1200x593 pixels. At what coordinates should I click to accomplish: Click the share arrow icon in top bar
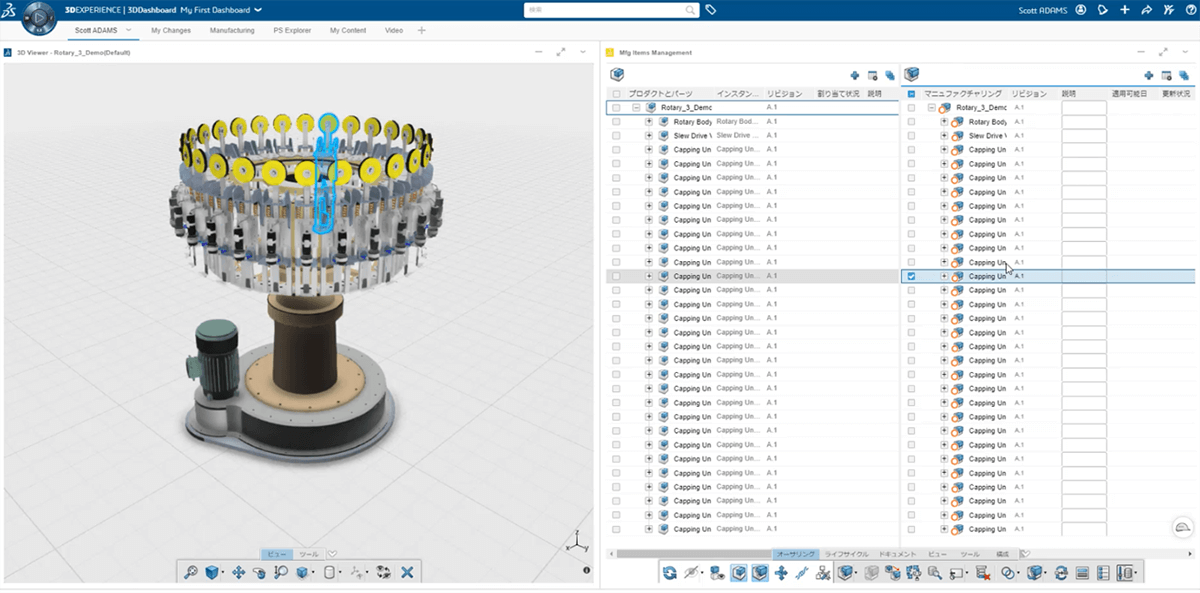click(1146, 10)
